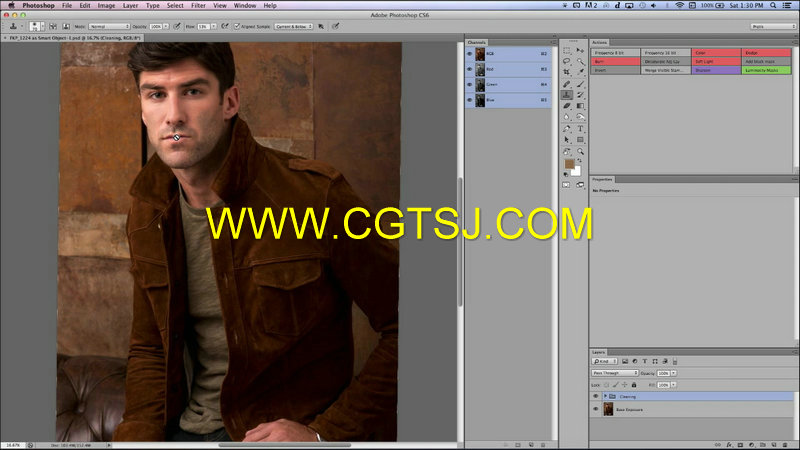Open layer Kind filter dropdown
800x450 pixels.
605,361
